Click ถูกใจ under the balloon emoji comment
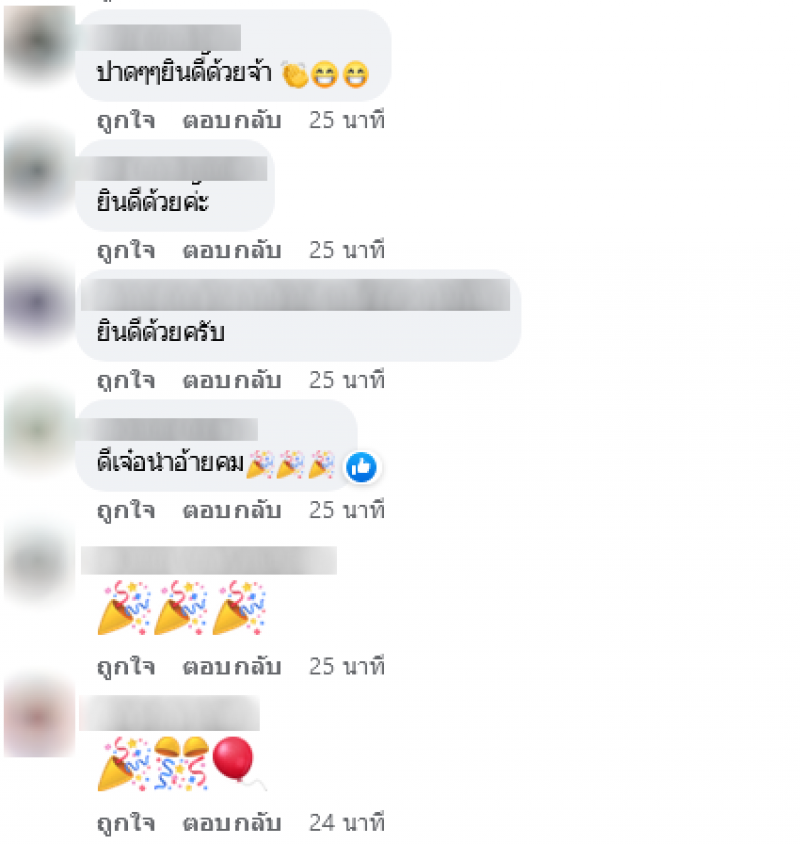 126,823
